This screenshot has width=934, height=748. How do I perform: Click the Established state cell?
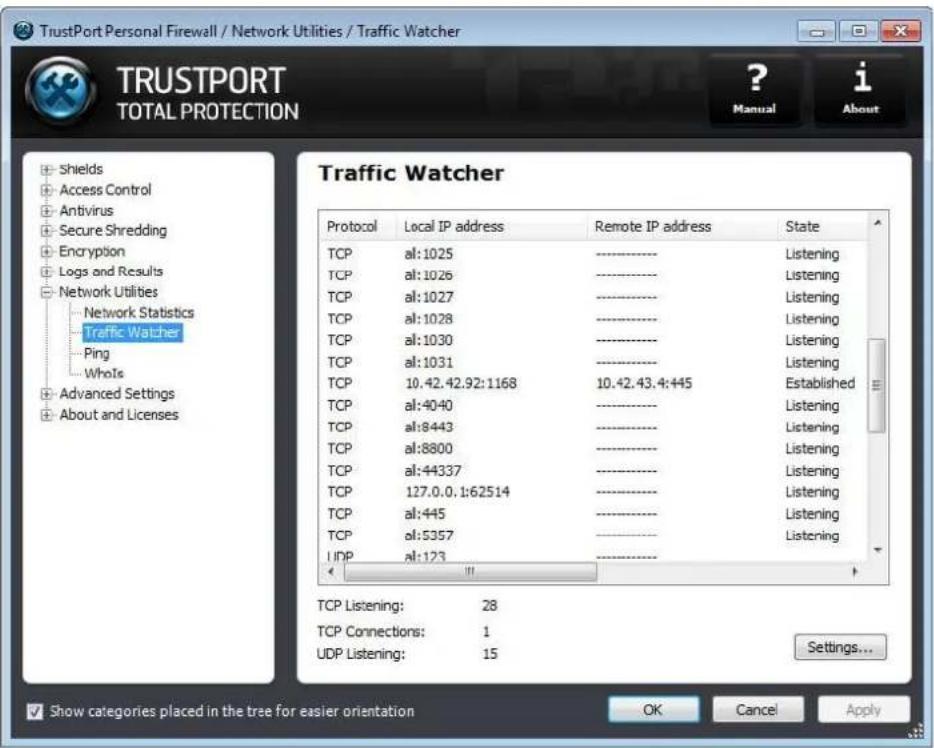coord(820,384)
